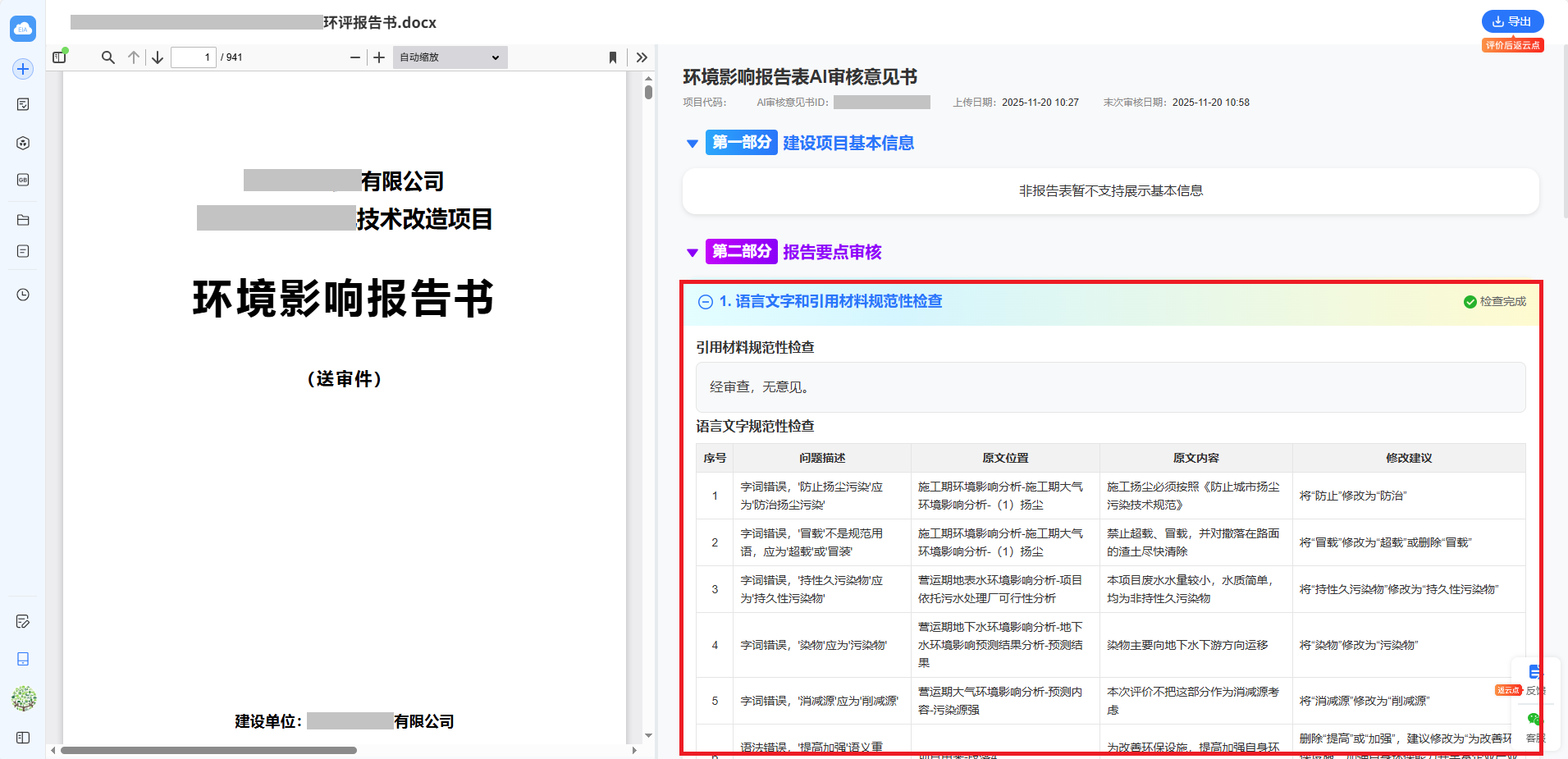Toggle the document viewer sidebar panel
This screenshot has width=1568, height=759.
coord(59,57)
